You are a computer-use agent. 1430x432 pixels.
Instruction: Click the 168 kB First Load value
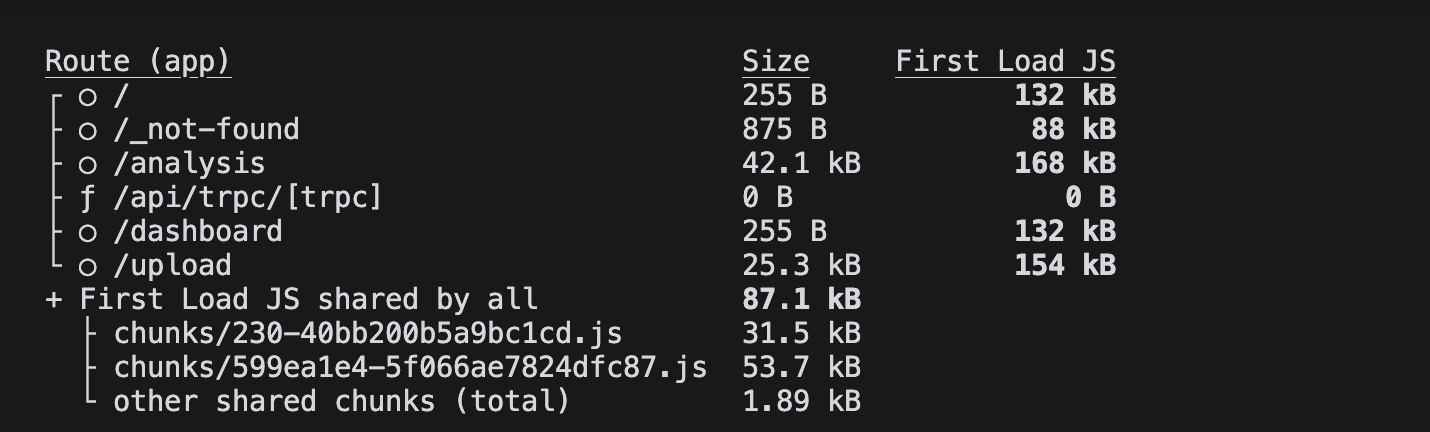(1064, 163)
